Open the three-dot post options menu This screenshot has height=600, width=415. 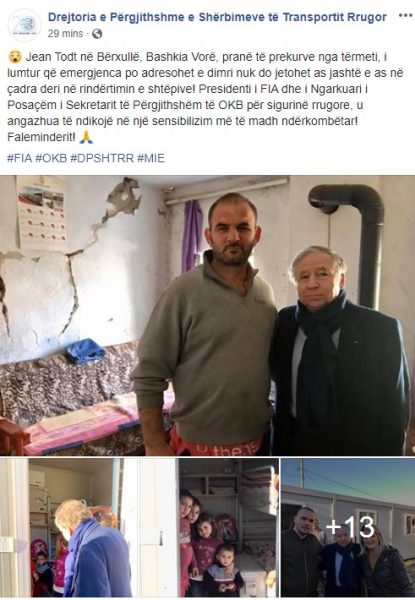405,16
